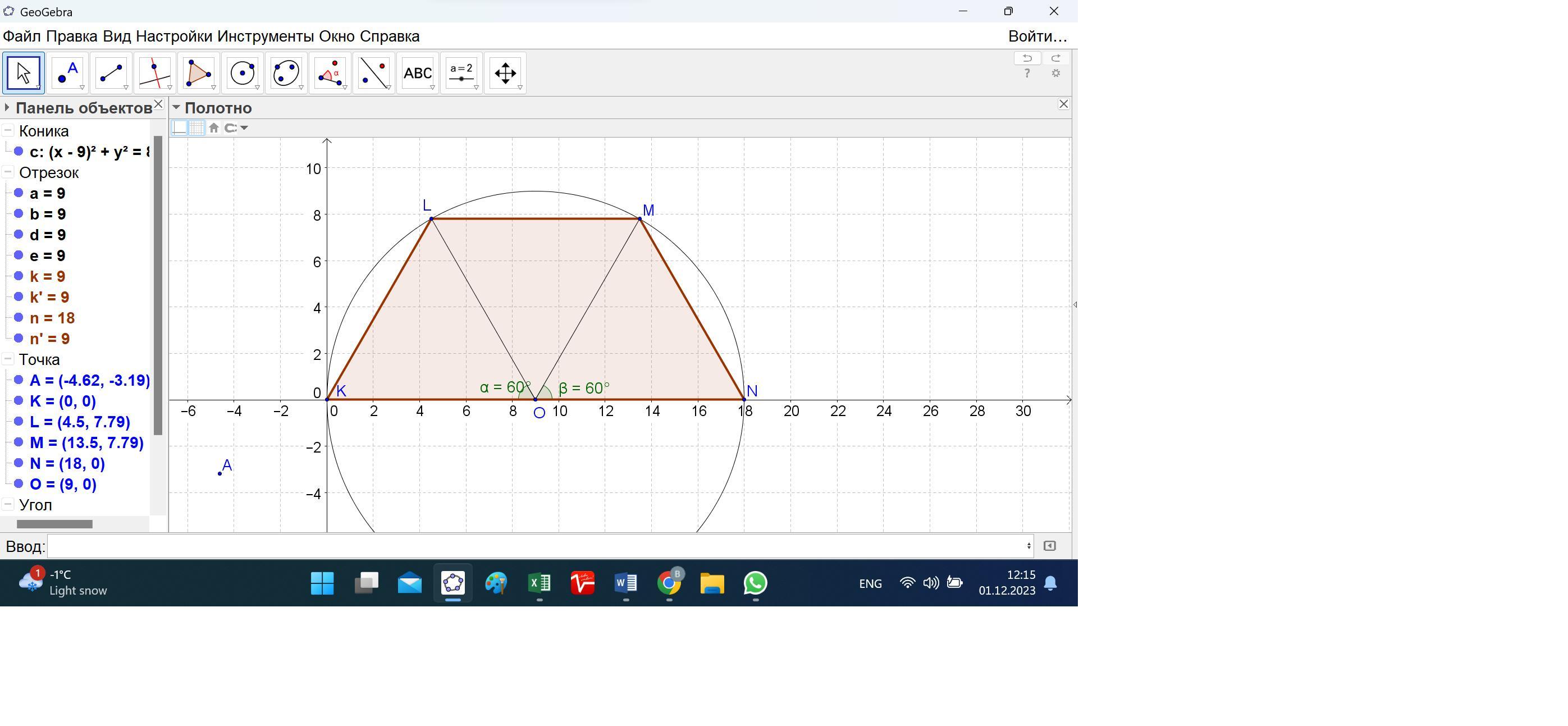This screenshot has height=726, width=1568.
Task: Select the Circle with center tool
Action: coord(243,73)
